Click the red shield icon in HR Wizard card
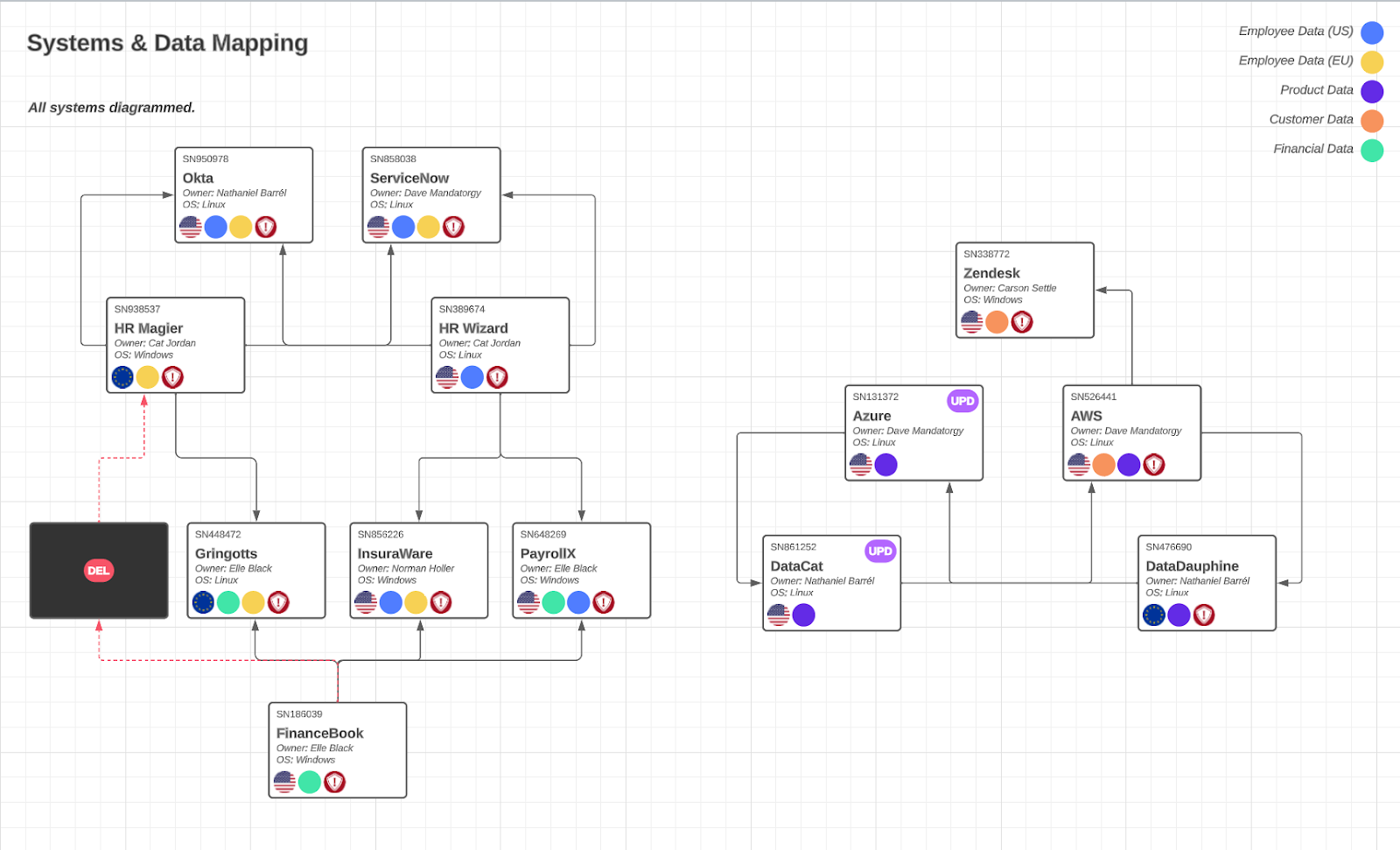1400x850 pixels. [498, 377]
